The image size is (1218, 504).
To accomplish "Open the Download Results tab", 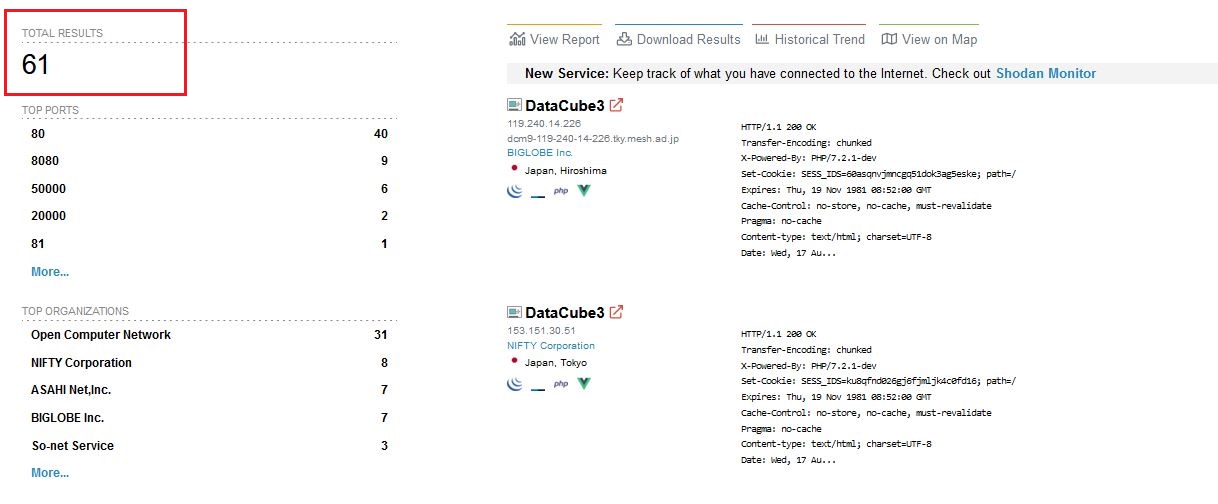I will click(x=678, y=40).
